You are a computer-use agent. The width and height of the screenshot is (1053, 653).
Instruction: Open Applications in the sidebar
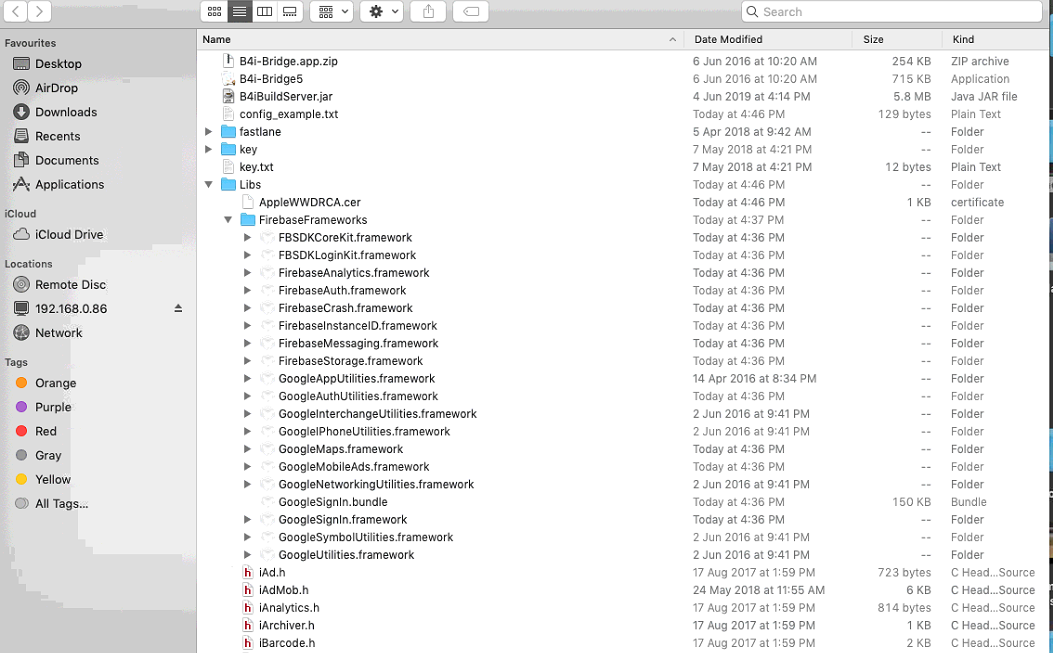(x=69, y=185)
